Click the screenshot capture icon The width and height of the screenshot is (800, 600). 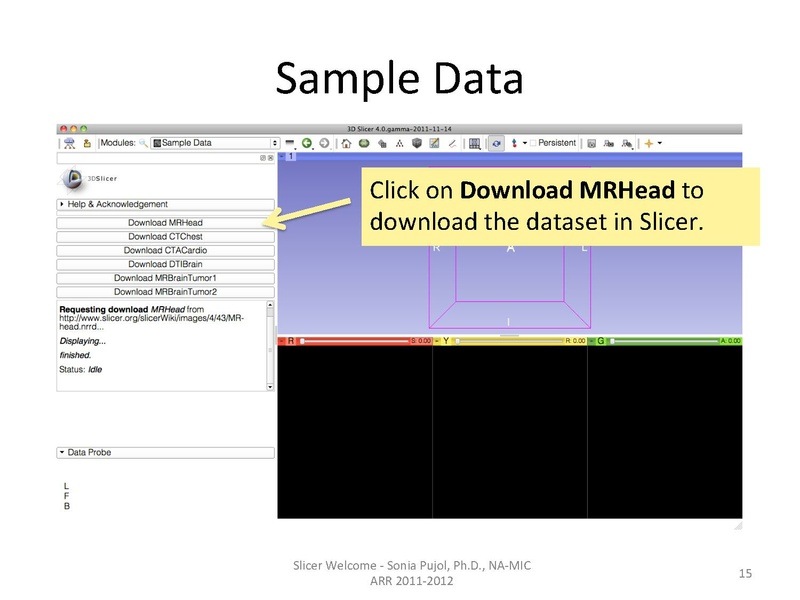tap(591, 143)
